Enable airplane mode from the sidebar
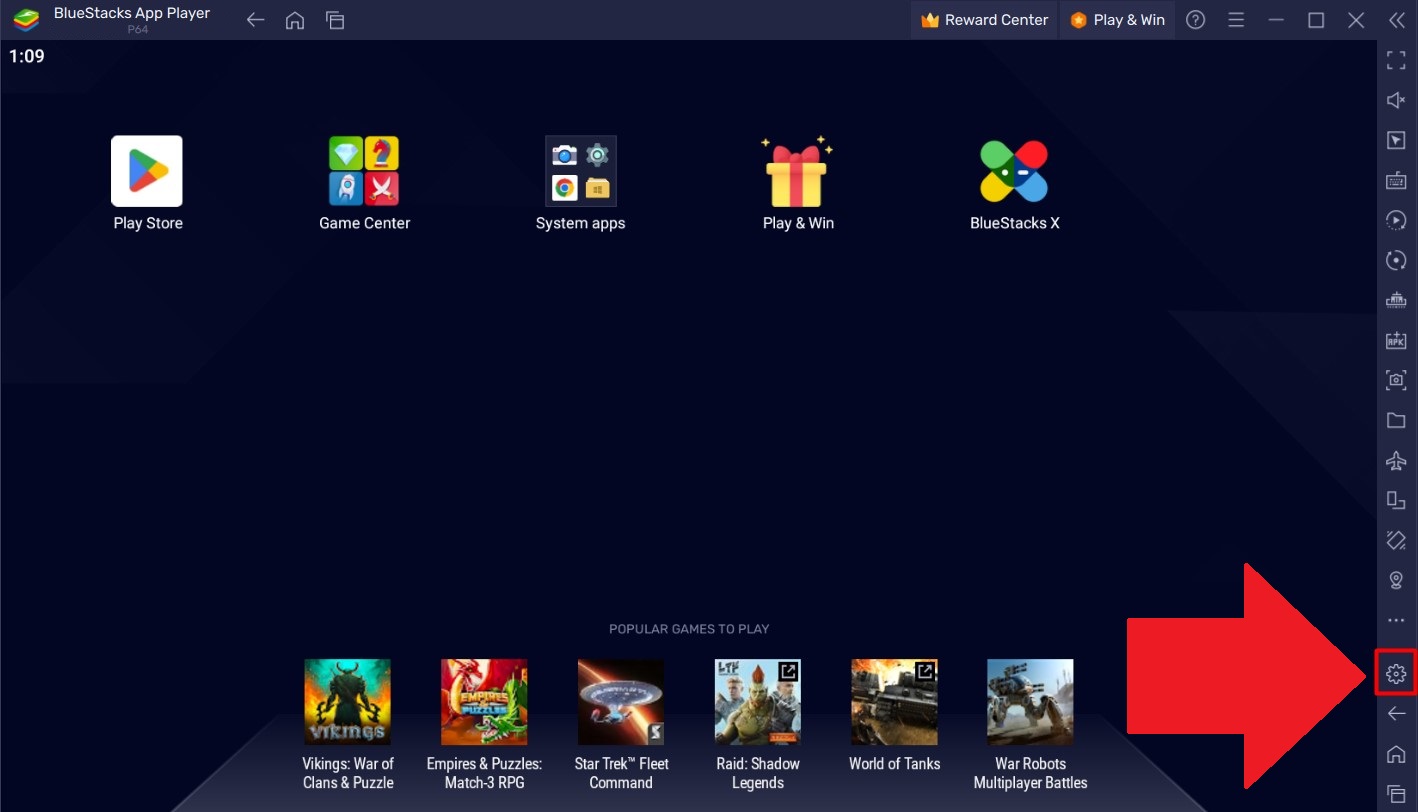This screenshot has height=812, width=1418. tap(1396, 460)
